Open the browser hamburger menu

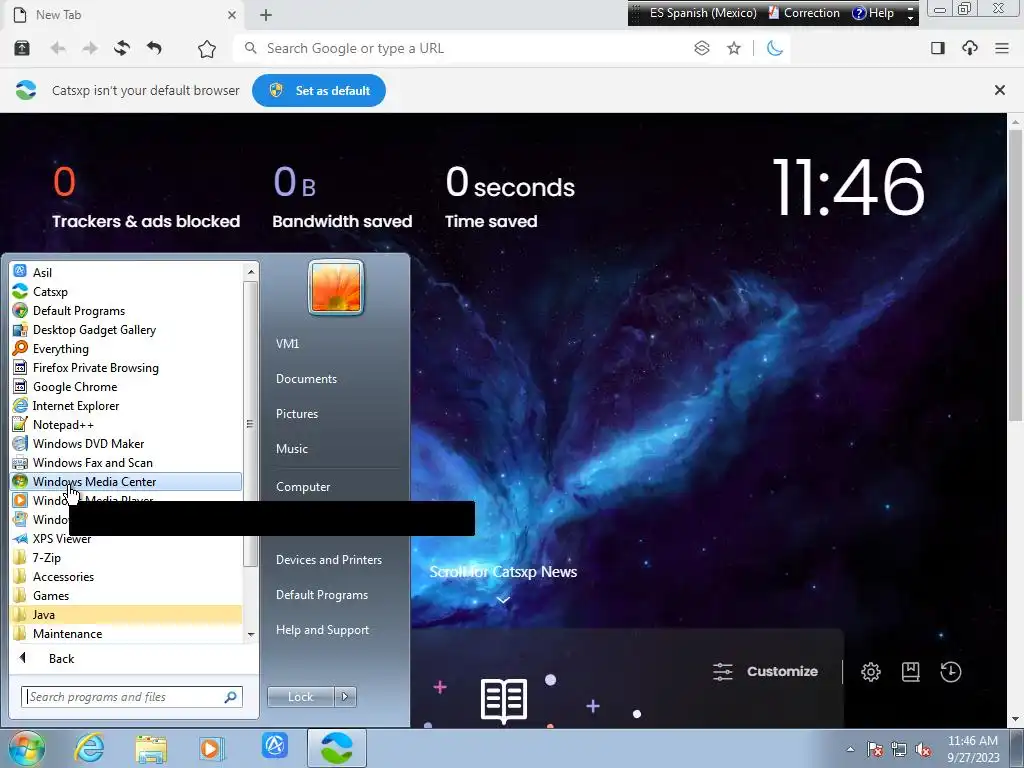(1002, 48)
